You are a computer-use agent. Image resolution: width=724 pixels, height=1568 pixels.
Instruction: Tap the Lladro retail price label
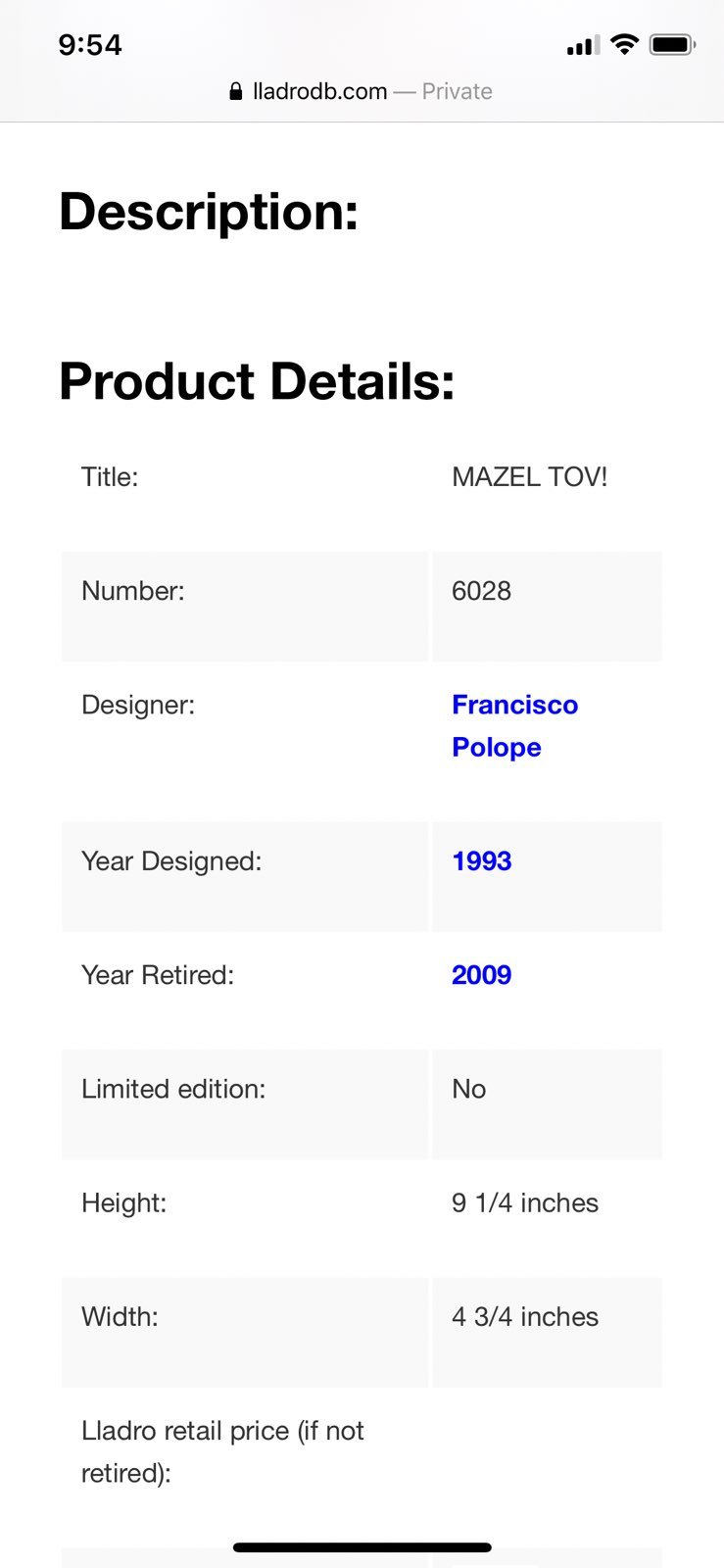click(x=222, y=1451)
